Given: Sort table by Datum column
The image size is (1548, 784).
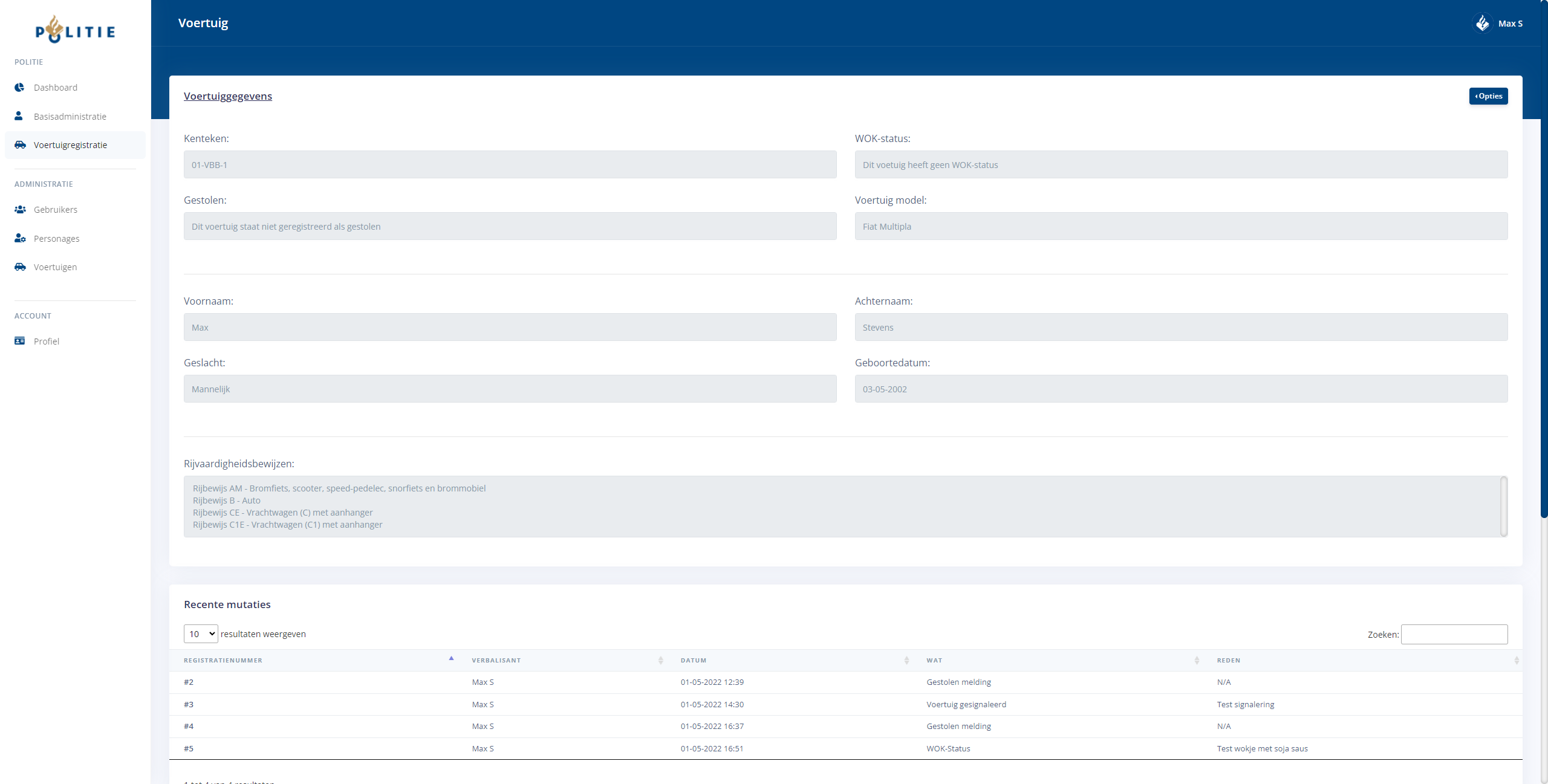Looking at the screenshot, I should (693, 660).
